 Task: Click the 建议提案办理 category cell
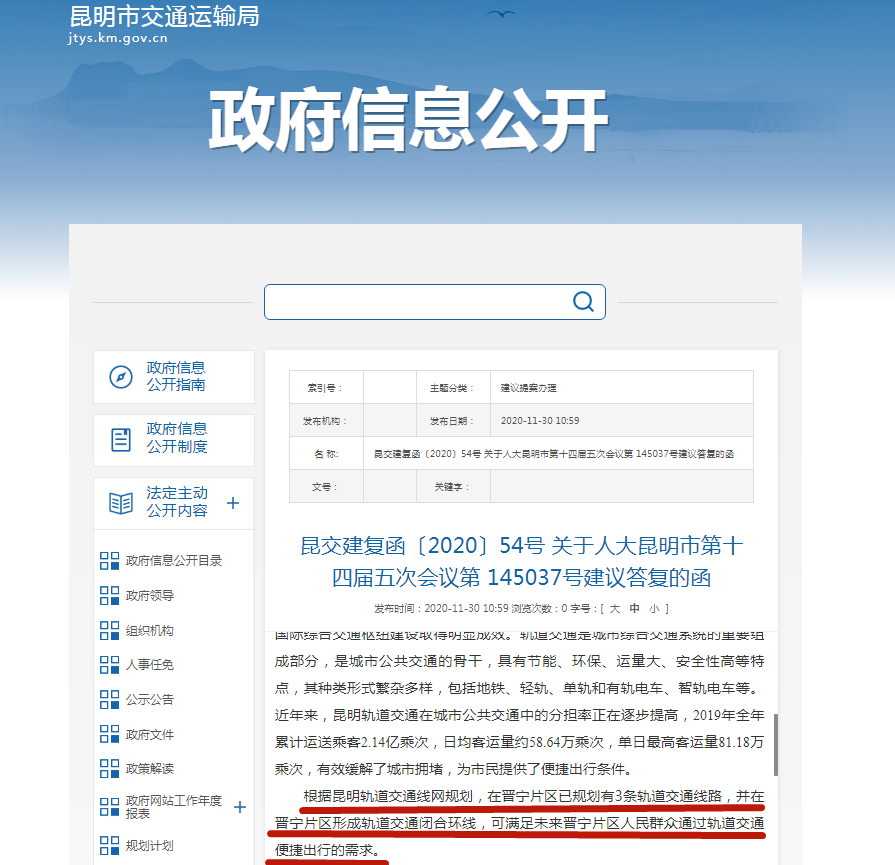[x=622, y=388]
